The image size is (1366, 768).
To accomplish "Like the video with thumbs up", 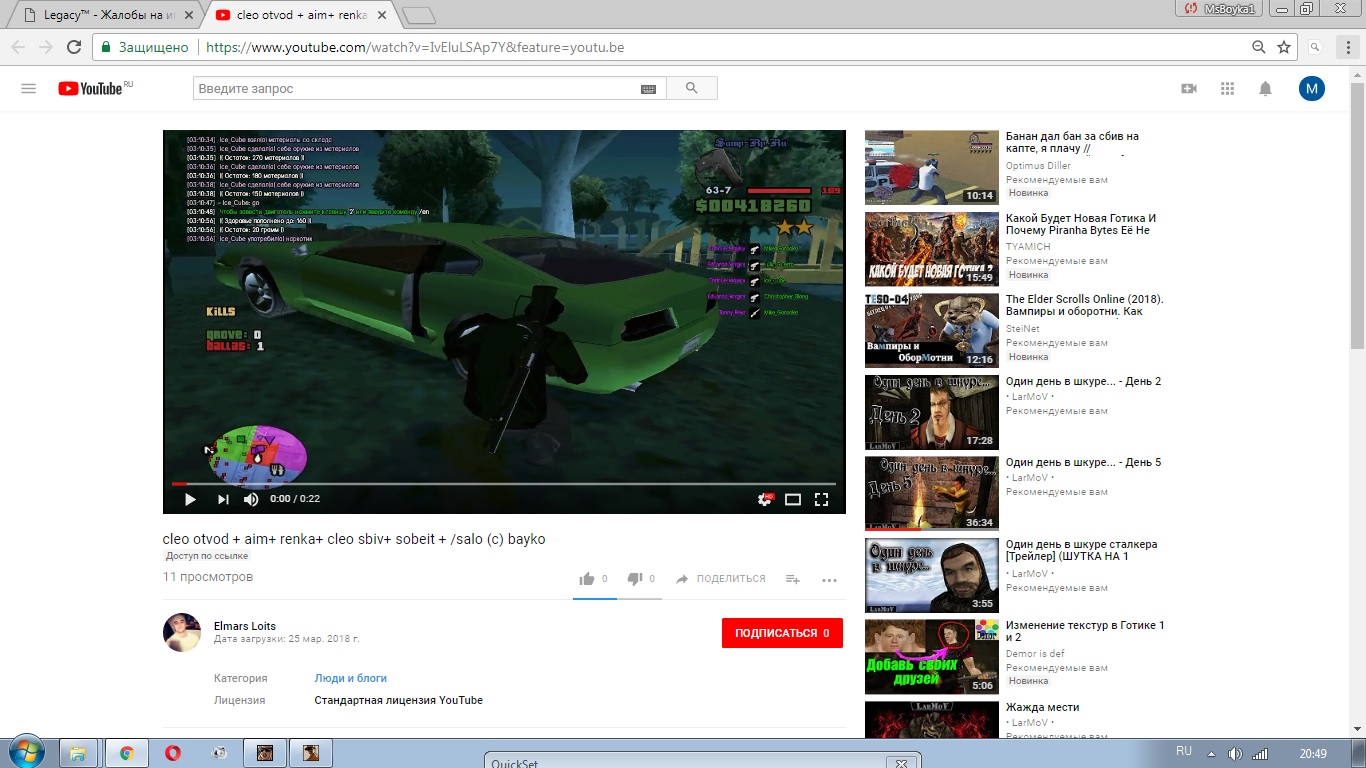I will [x=587, y=579].
